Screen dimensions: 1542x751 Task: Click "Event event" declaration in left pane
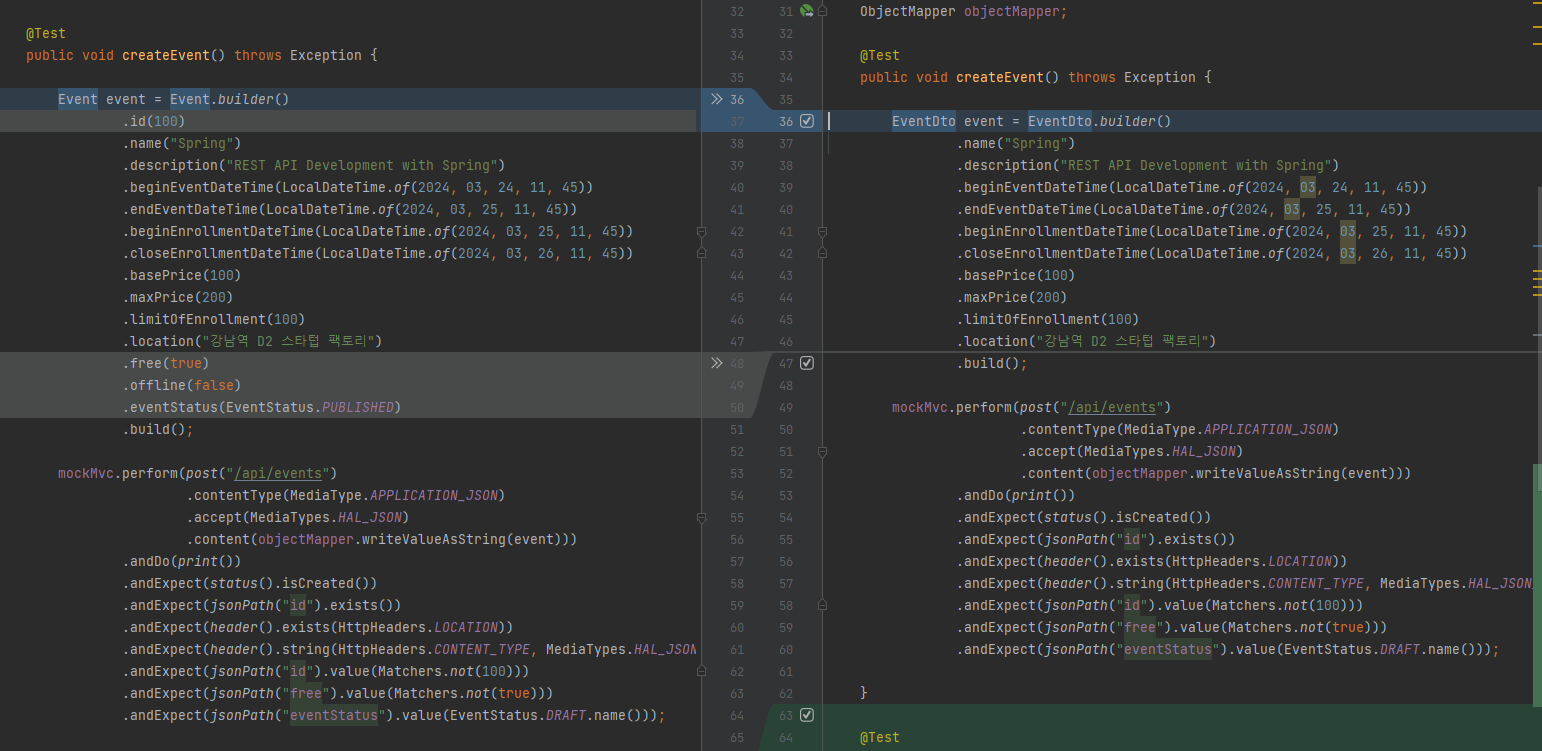pos(102,99)
